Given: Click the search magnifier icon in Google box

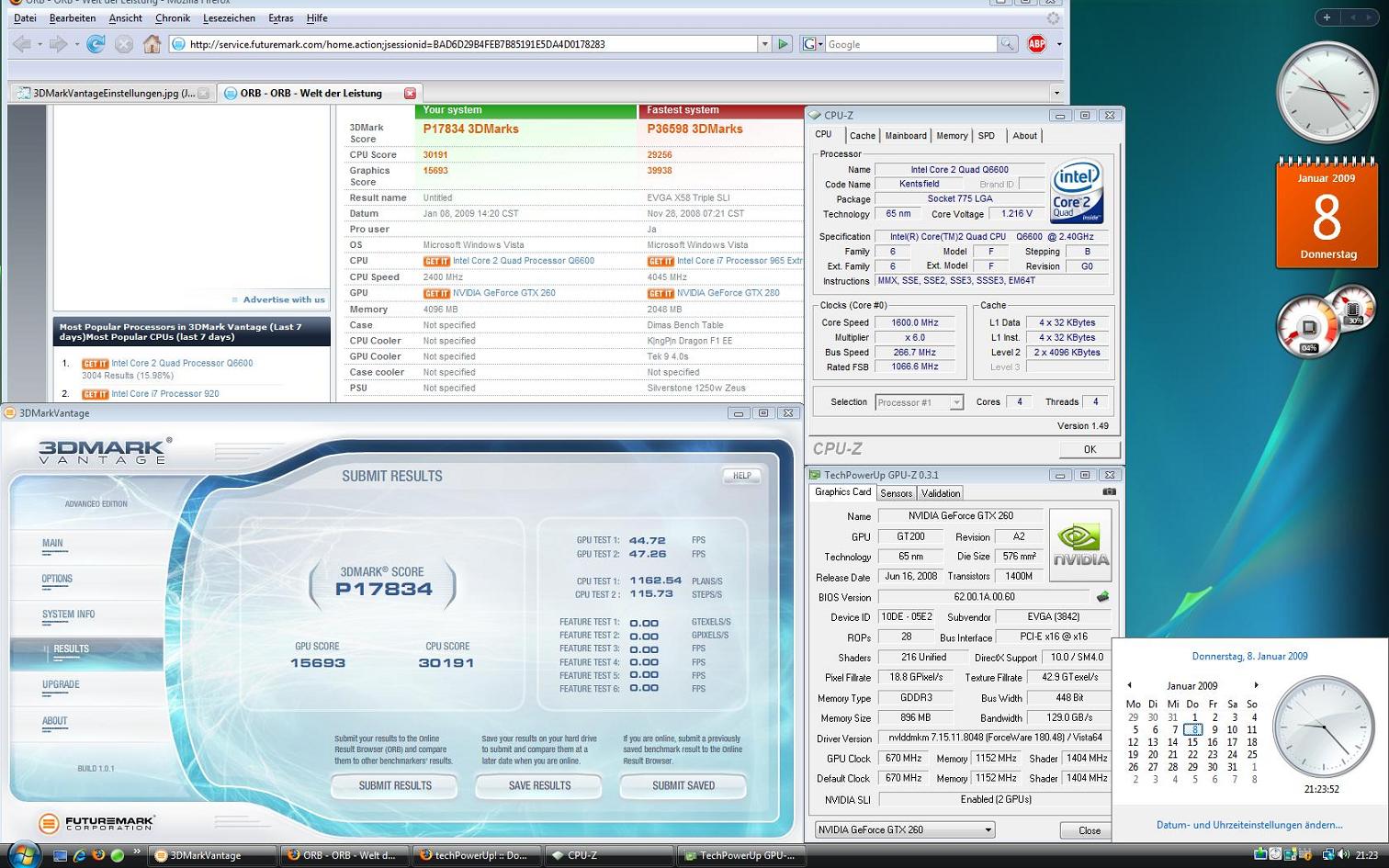Looking at the screenshot, I should (x=1008, y=44).
